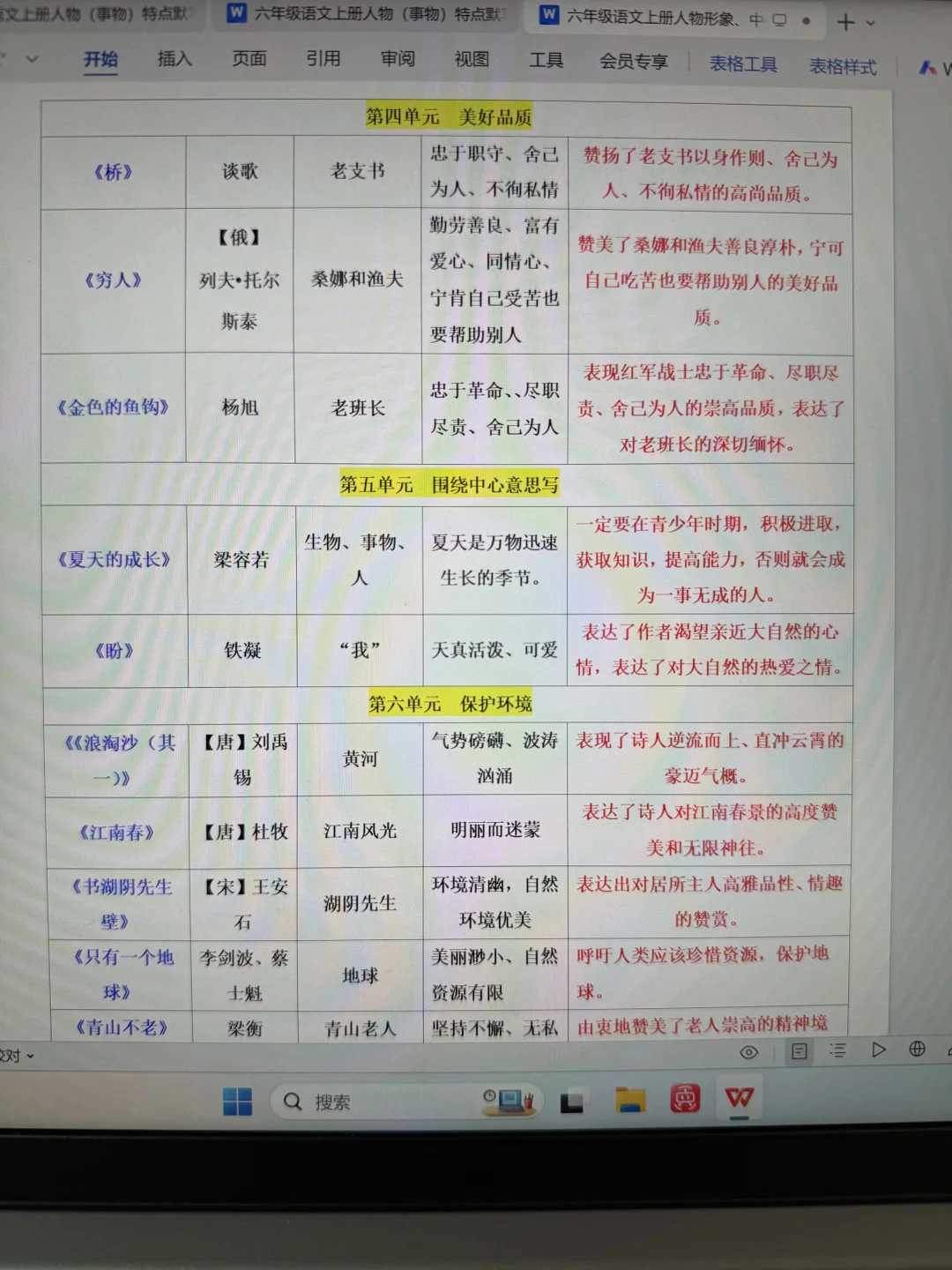Open the 校对 dropdown in status bar

tap(18, 1056)
